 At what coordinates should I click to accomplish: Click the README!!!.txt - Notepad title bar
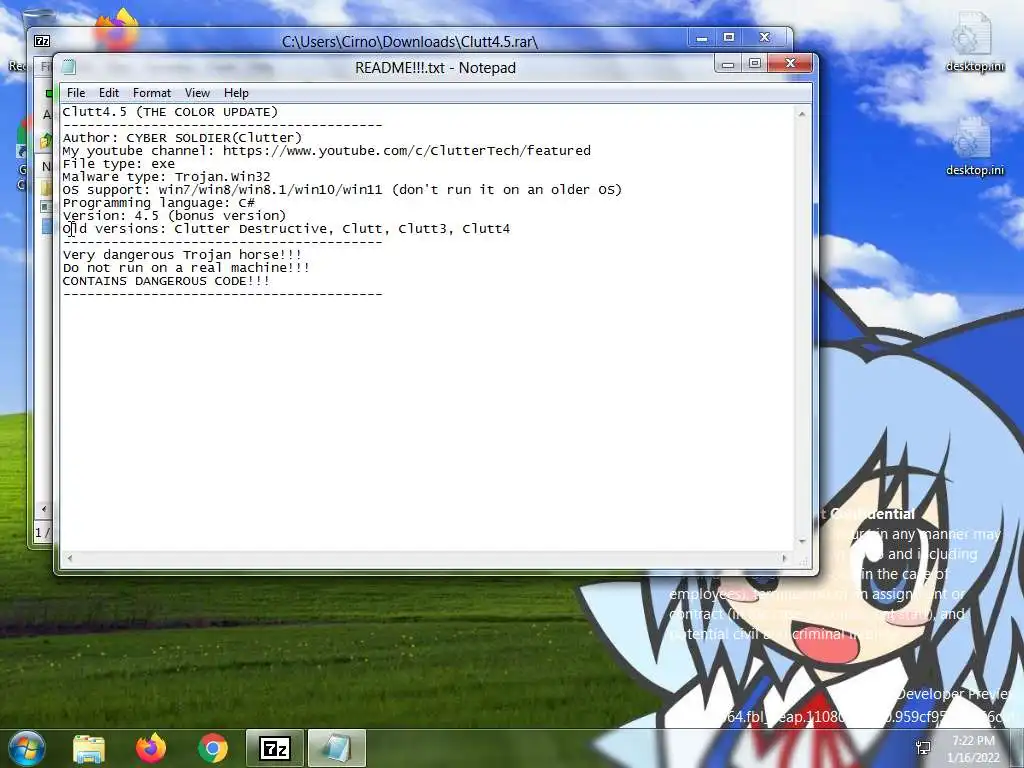click(436, 67)
